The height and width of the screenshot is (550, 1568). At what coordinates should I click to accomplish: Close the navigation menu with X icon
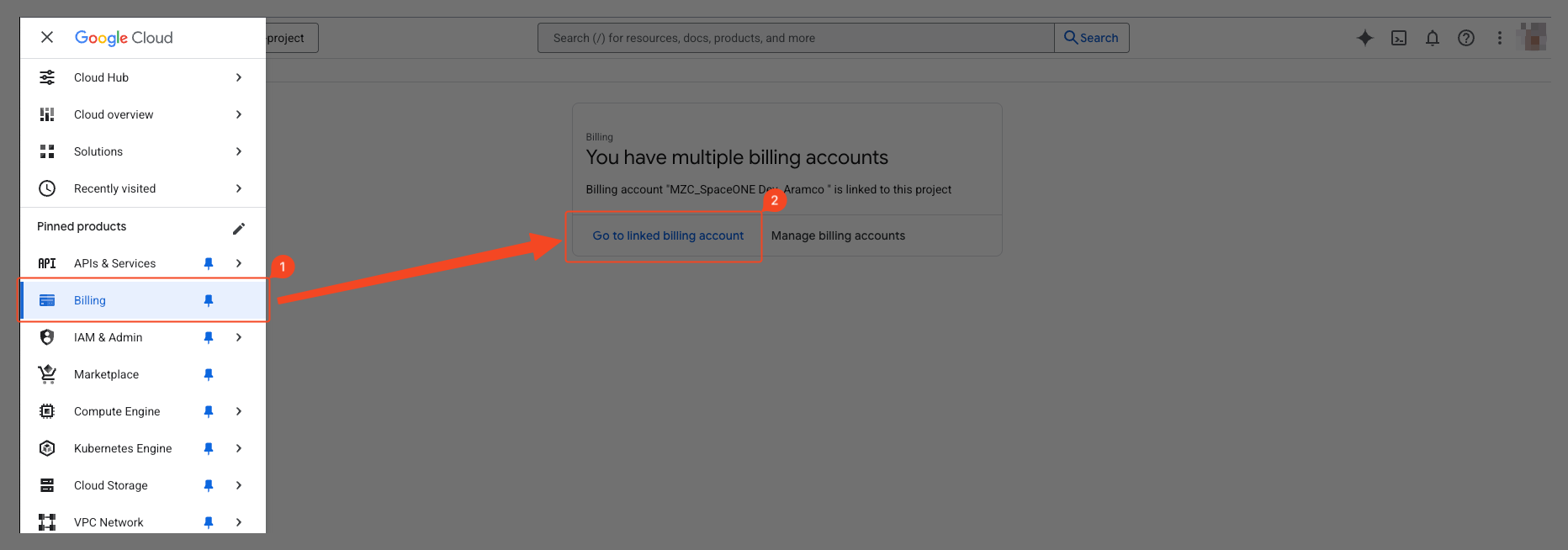click(47, 37)
